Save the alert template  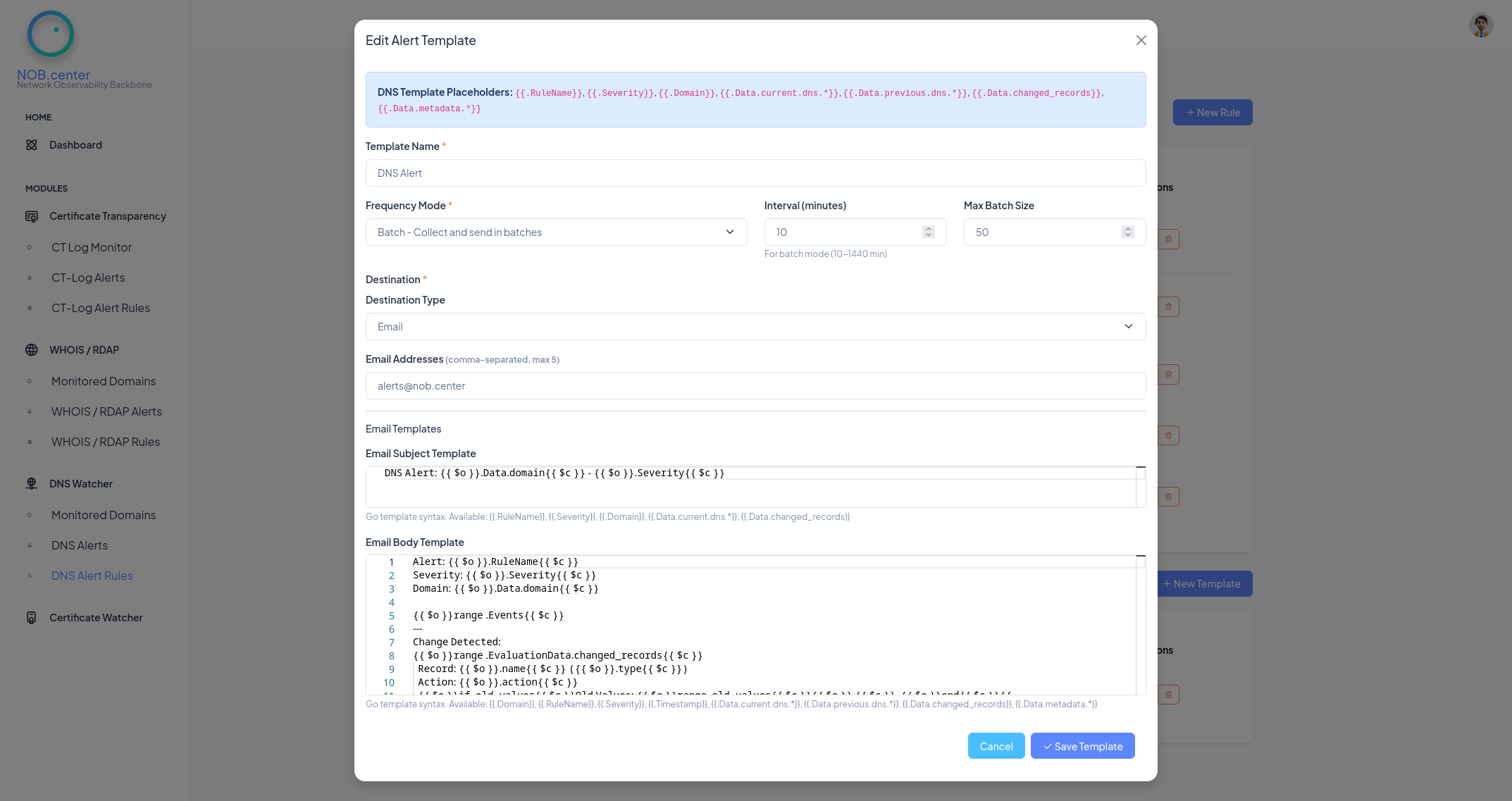[1082, 745]
